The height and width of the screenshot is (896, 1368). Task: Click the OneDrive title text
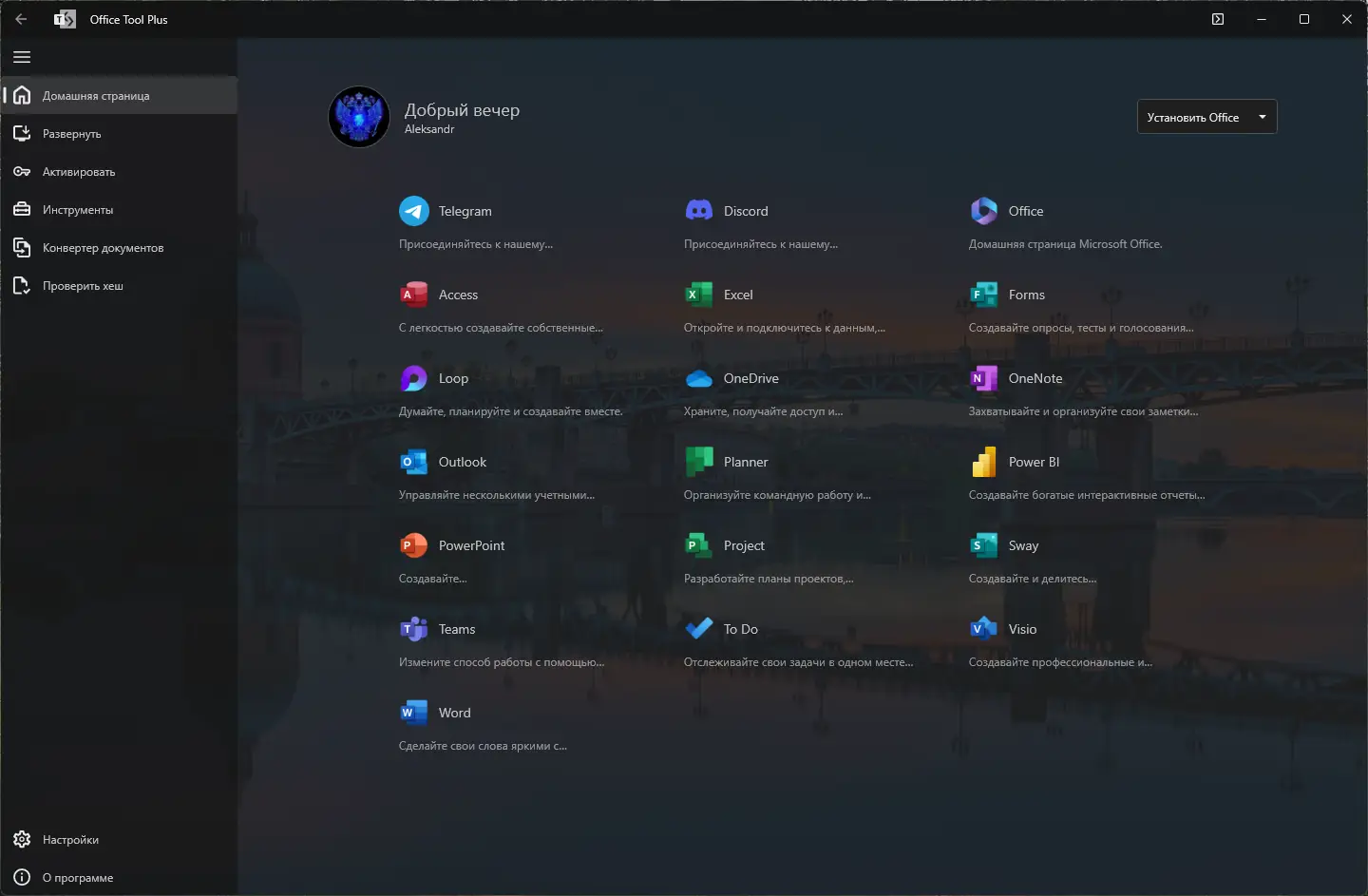(751, 378)
